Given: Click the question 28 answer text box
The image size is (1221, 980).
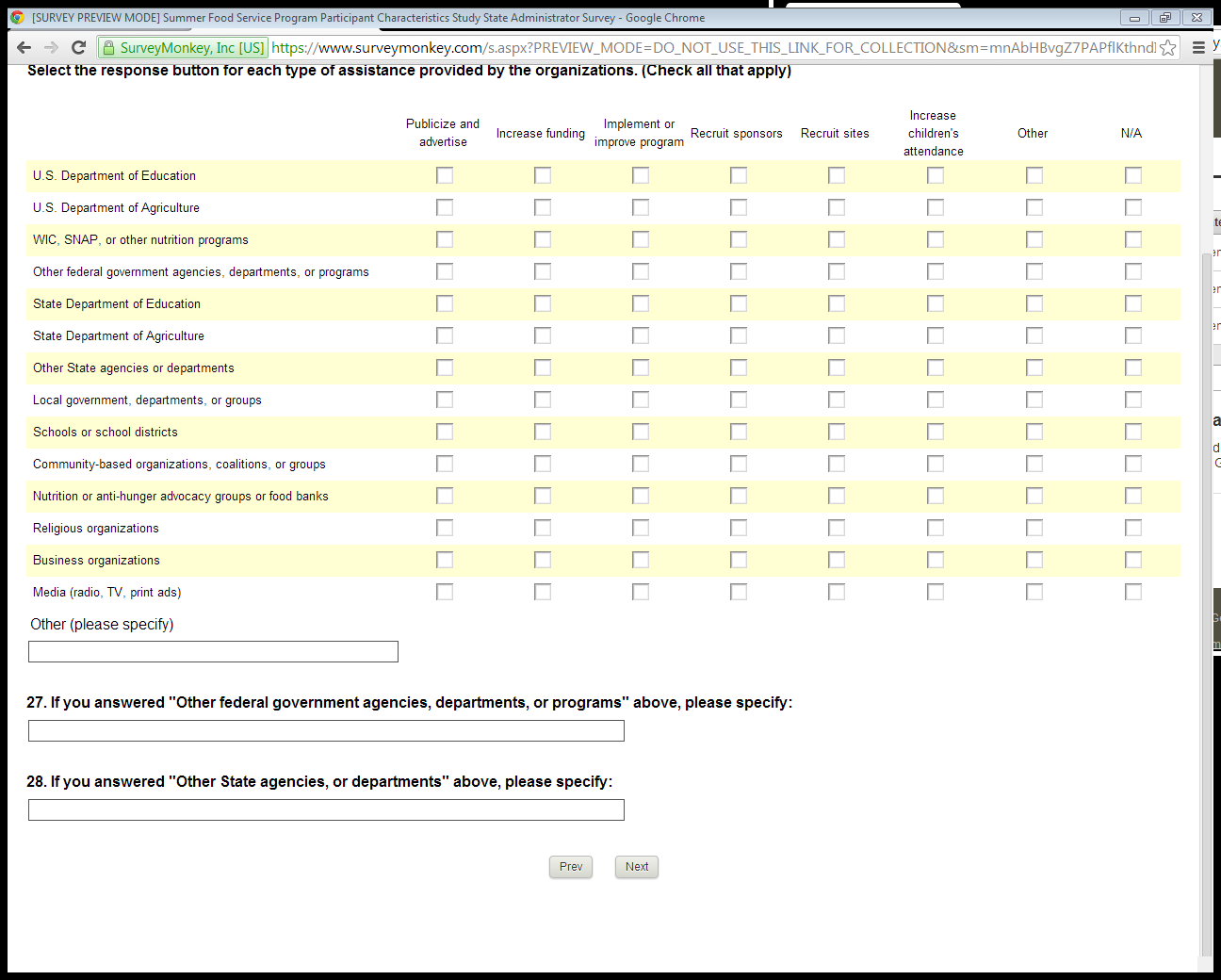Looking at the screenshot, I should (326, 810).
